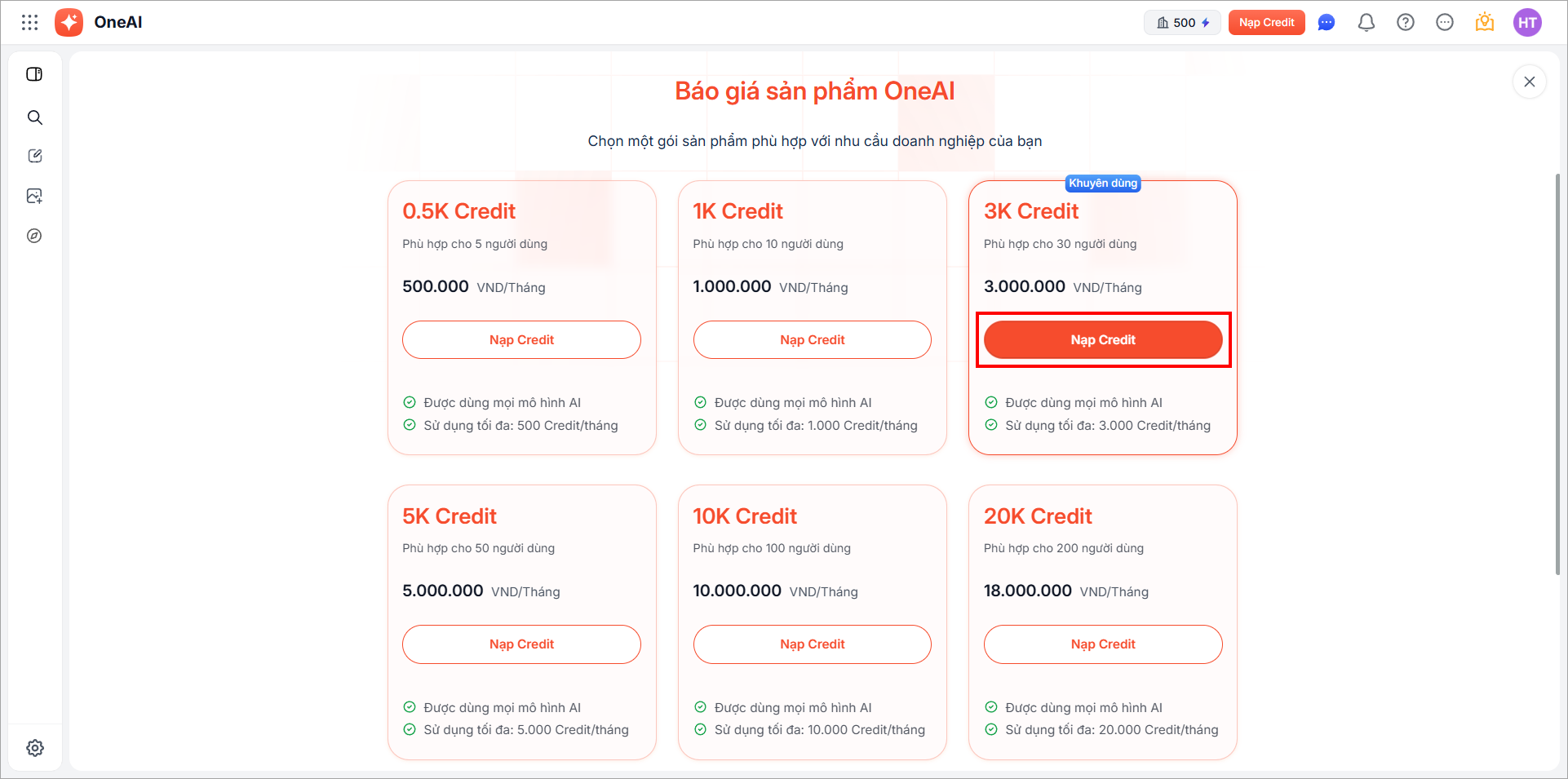Click the more options circle icon
This screenshot has height=779, width=1568.
coord(1444,23)
